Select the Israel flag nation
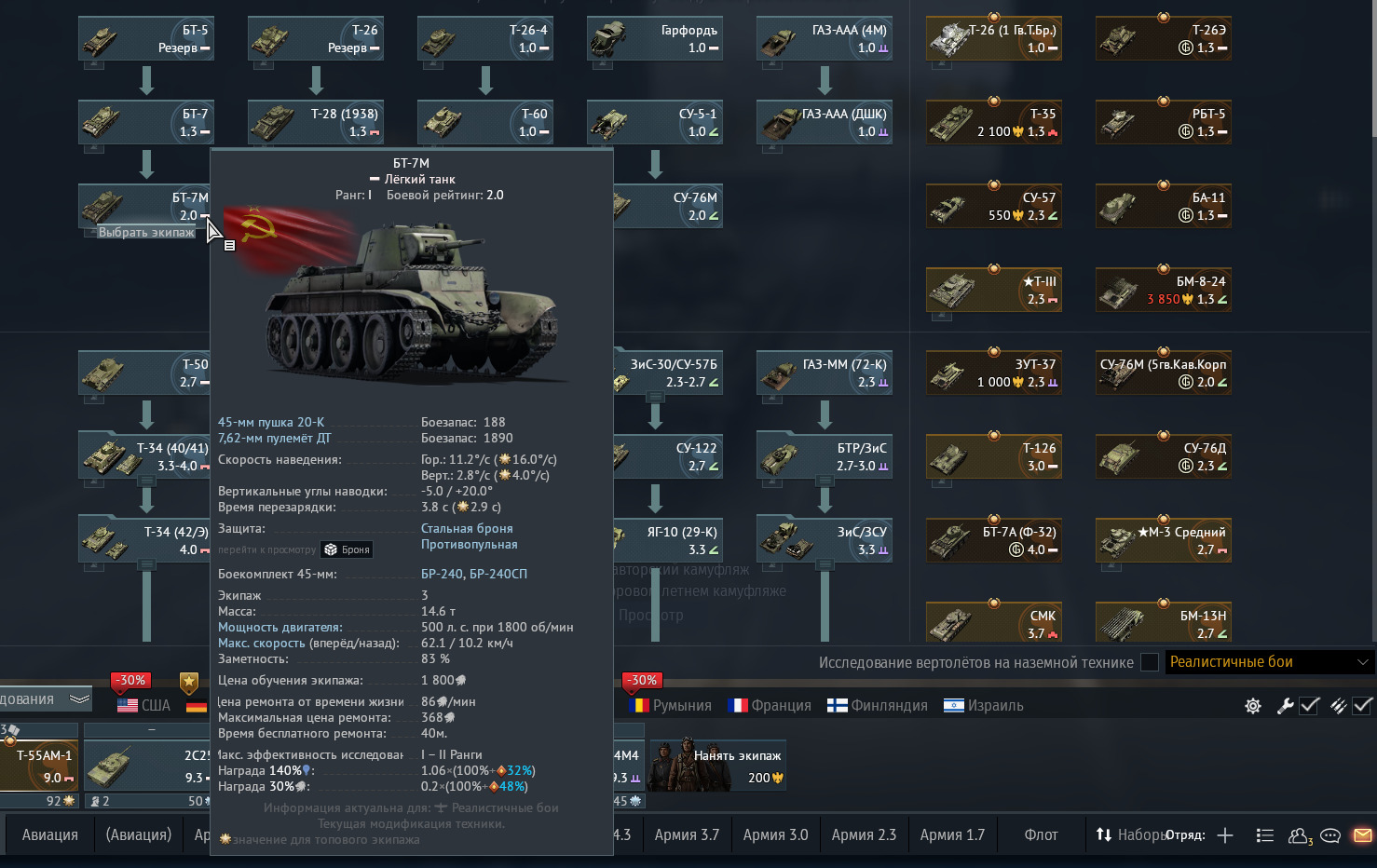The height and width of the screenshot is (868, 1377). click(x=983, y=705)
